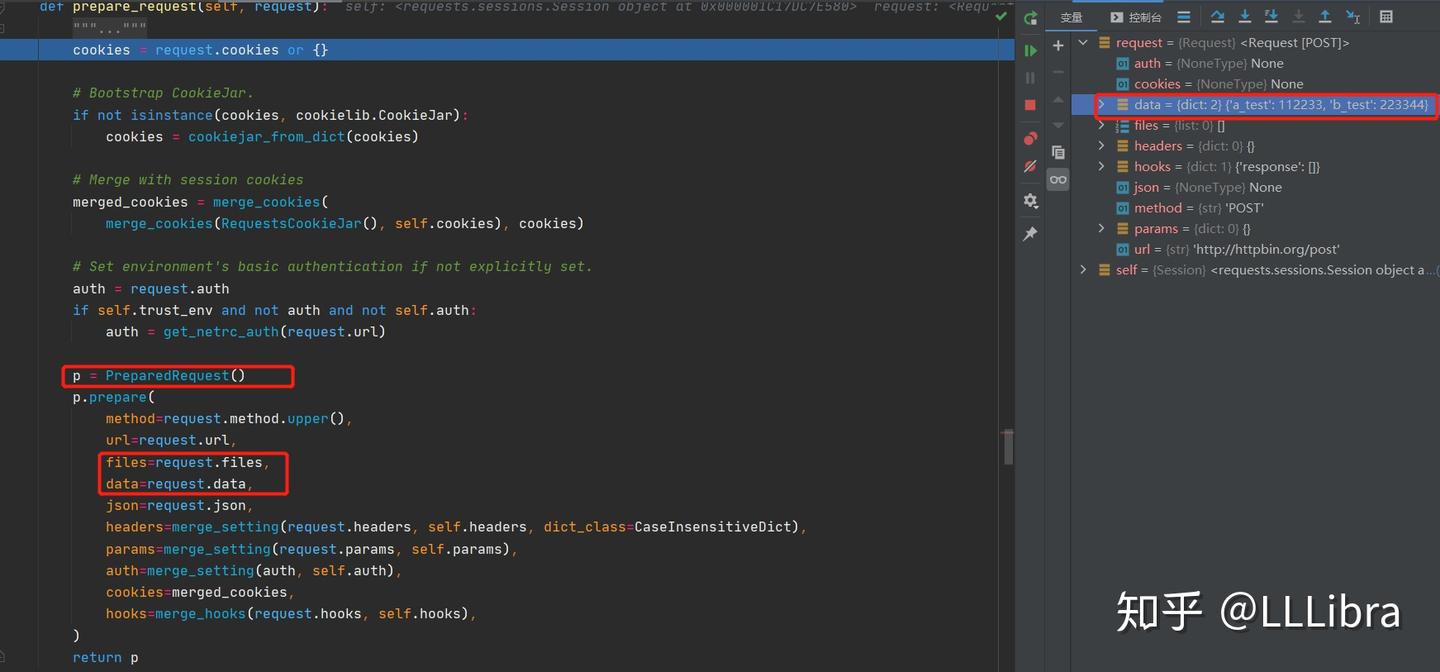Screen dimensions: 1440x672
Task: Click 'PreparedRequest()' in the editor
Action: pyautogui.click(x=175, y=376)
